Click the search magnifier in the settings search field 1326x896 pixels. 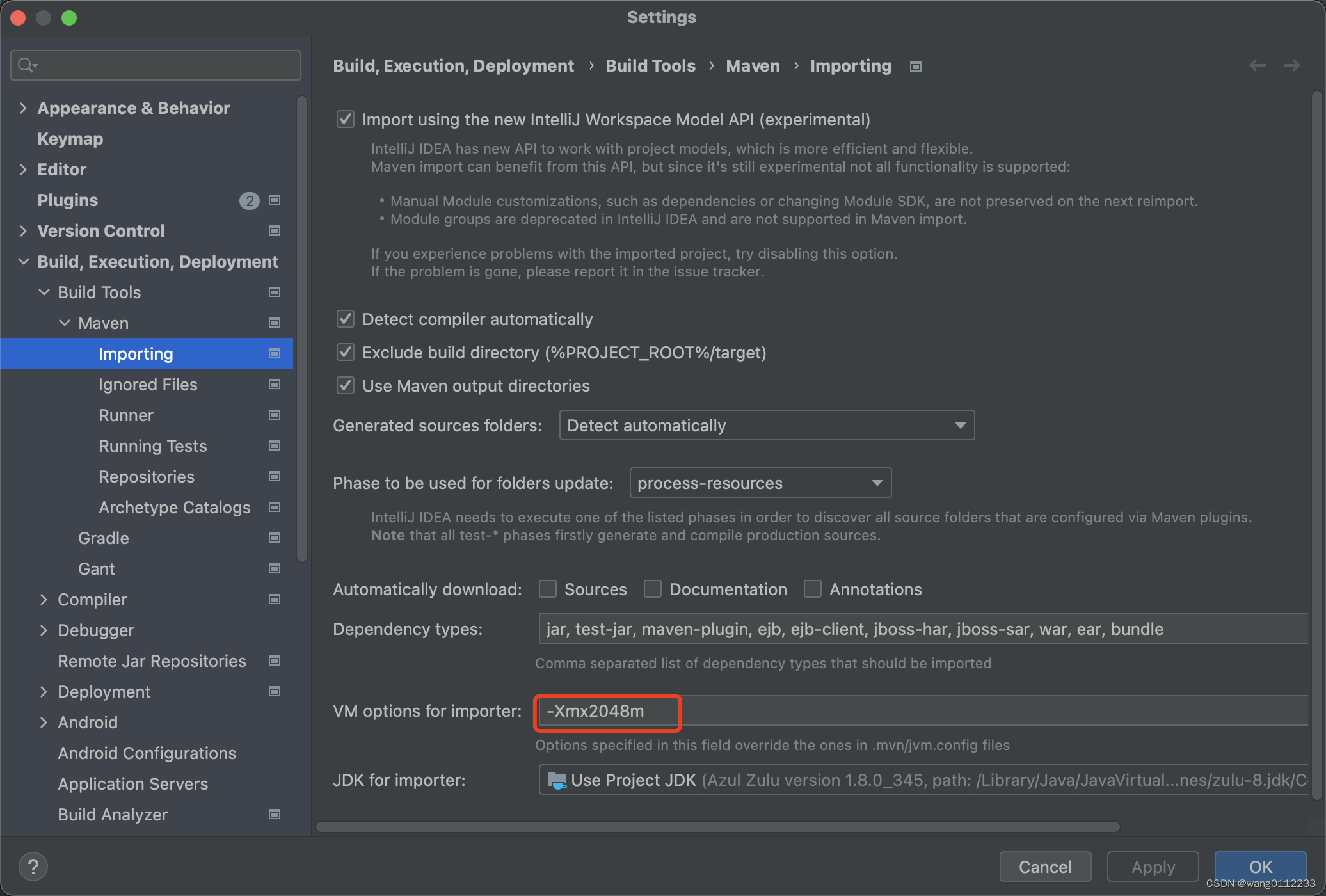[x=26, y=65]
